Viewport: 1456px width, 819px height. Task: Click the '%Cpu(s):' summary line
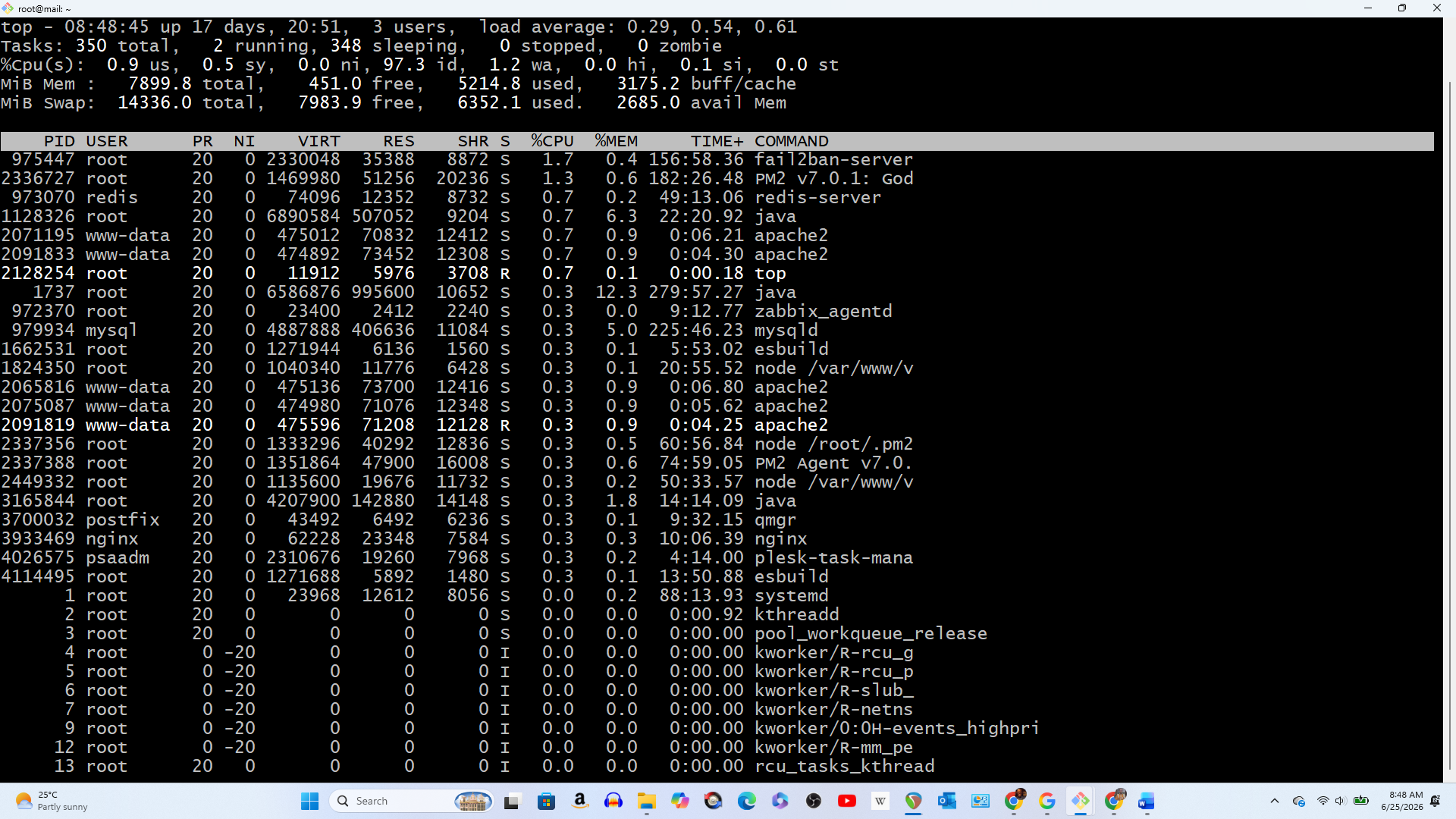419,65
